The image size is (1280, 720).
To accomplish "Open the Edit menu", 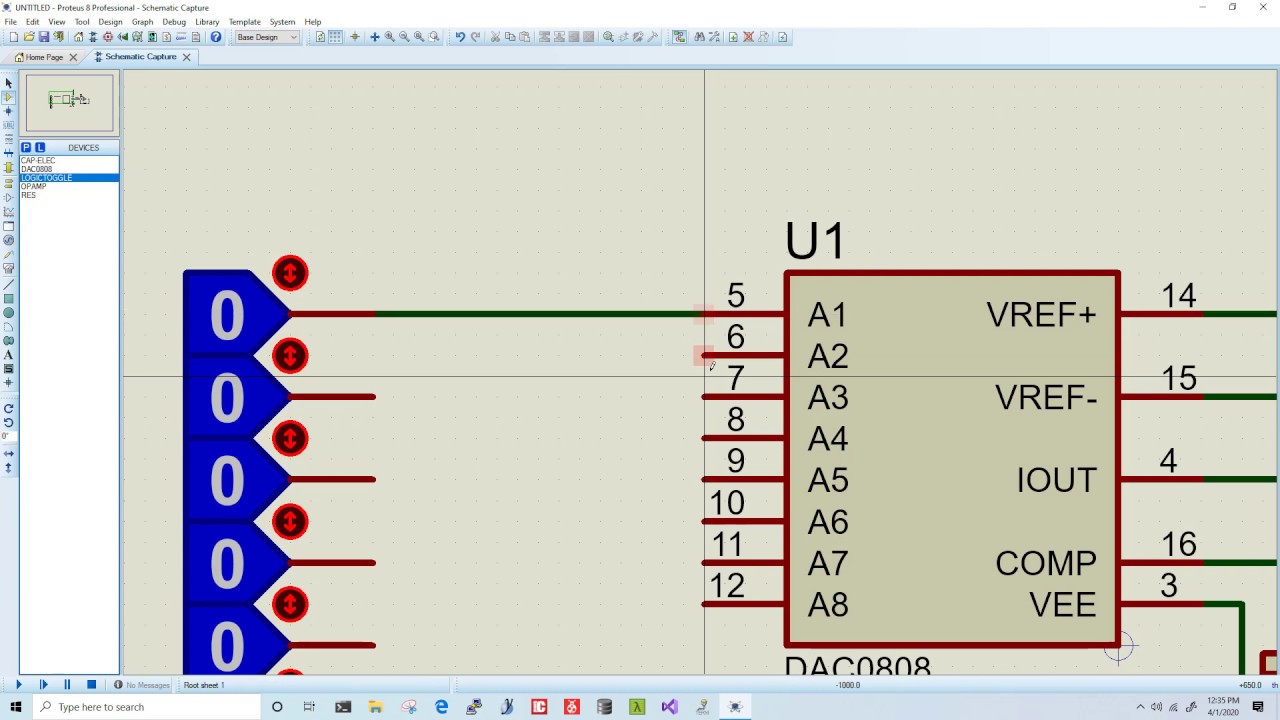I will [33, 21].
